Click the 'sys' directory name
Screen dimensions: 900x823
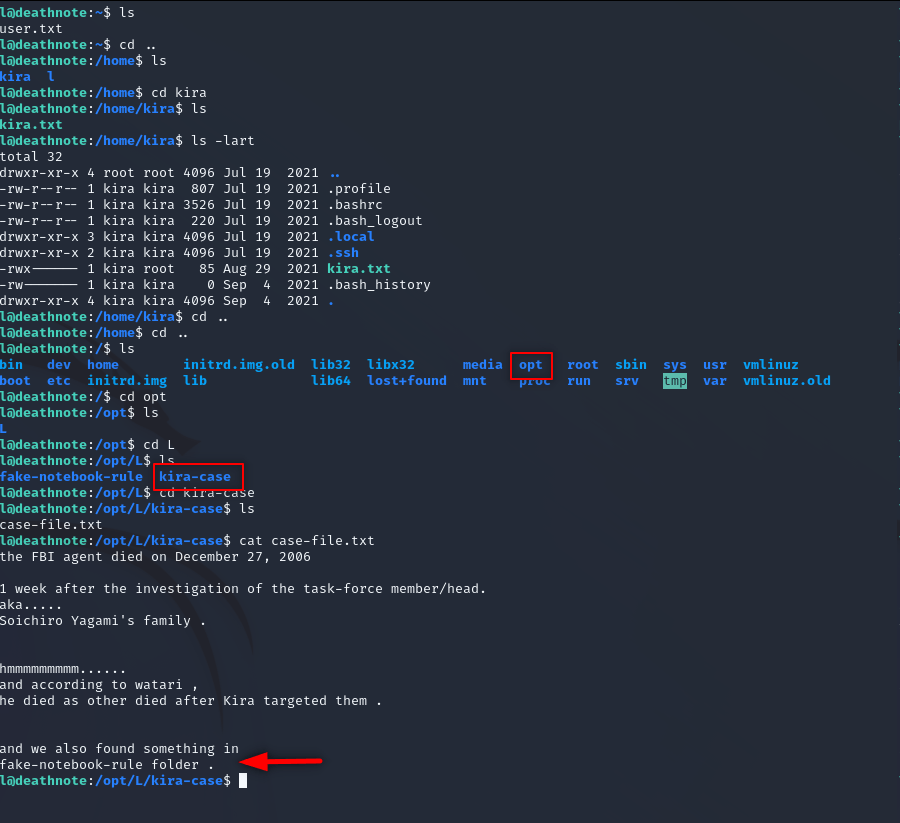(x=674, y=365)
